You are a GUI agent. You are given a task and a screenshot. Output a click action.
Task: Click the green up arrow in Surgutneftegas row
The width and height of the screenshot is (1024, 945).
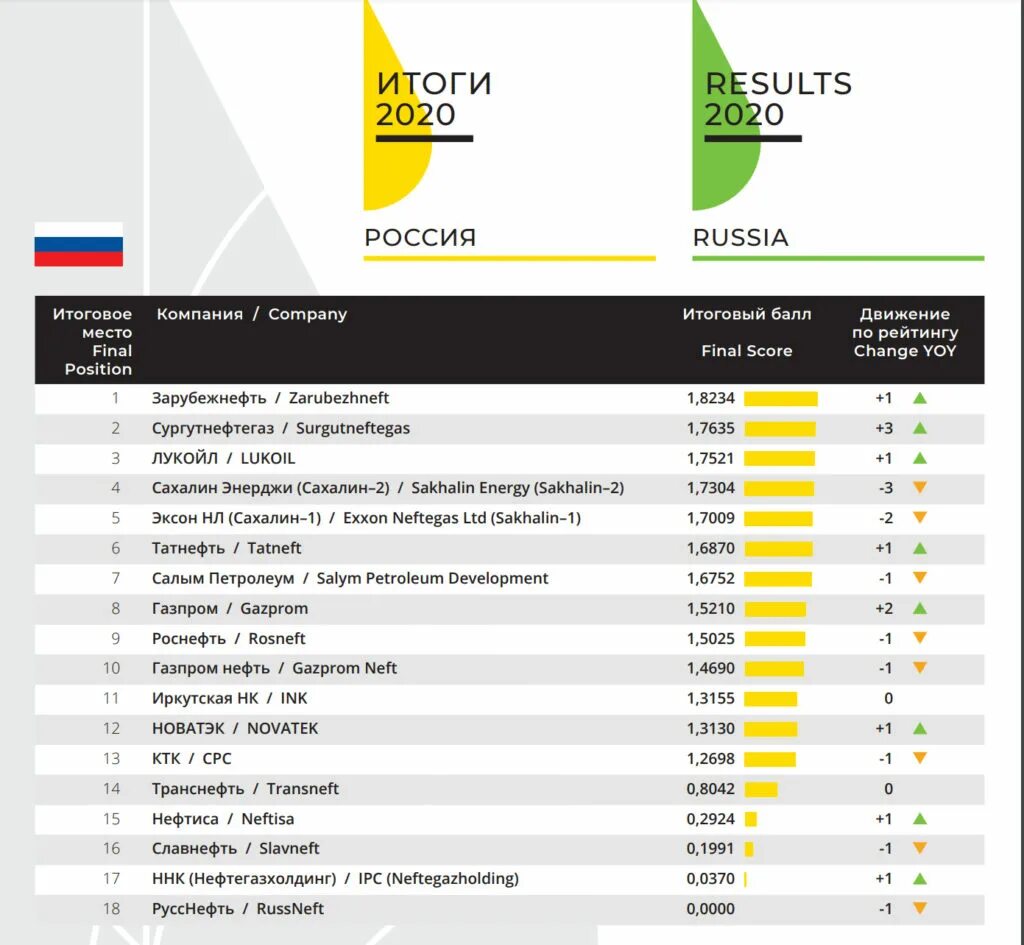coord(920,428)
